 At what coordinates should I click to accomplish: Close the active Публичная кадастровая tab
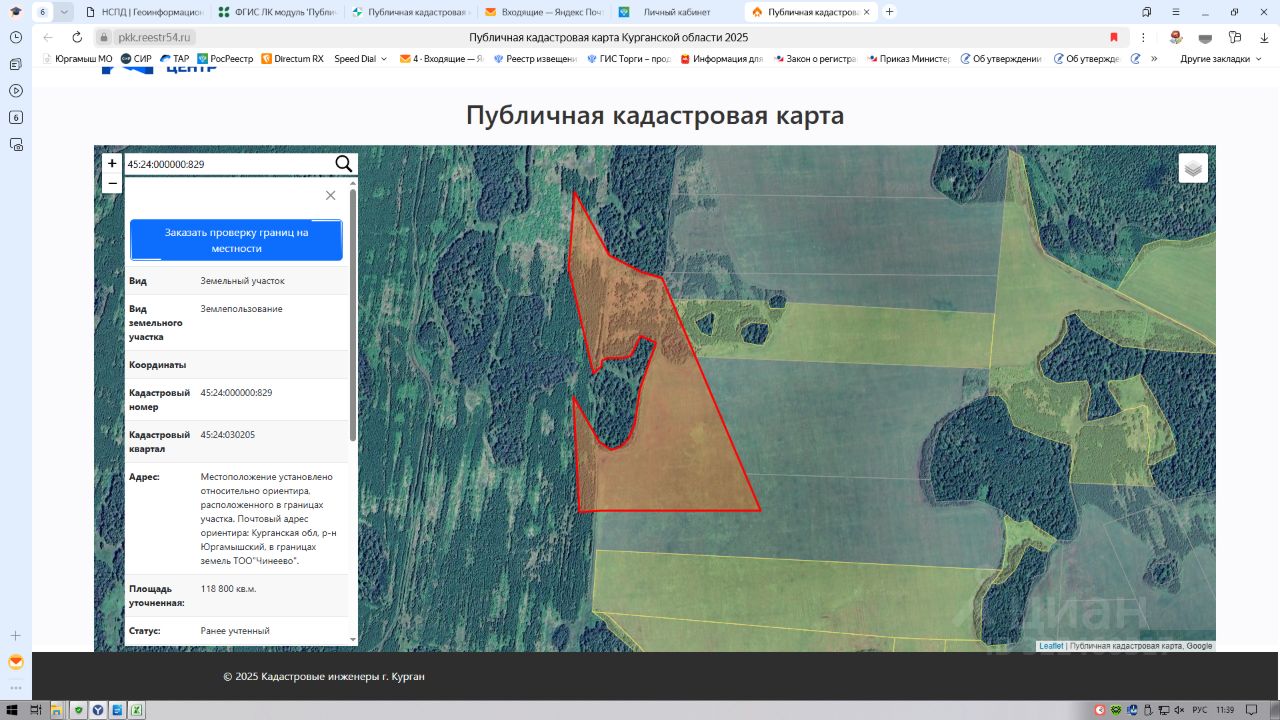[868, 12]
